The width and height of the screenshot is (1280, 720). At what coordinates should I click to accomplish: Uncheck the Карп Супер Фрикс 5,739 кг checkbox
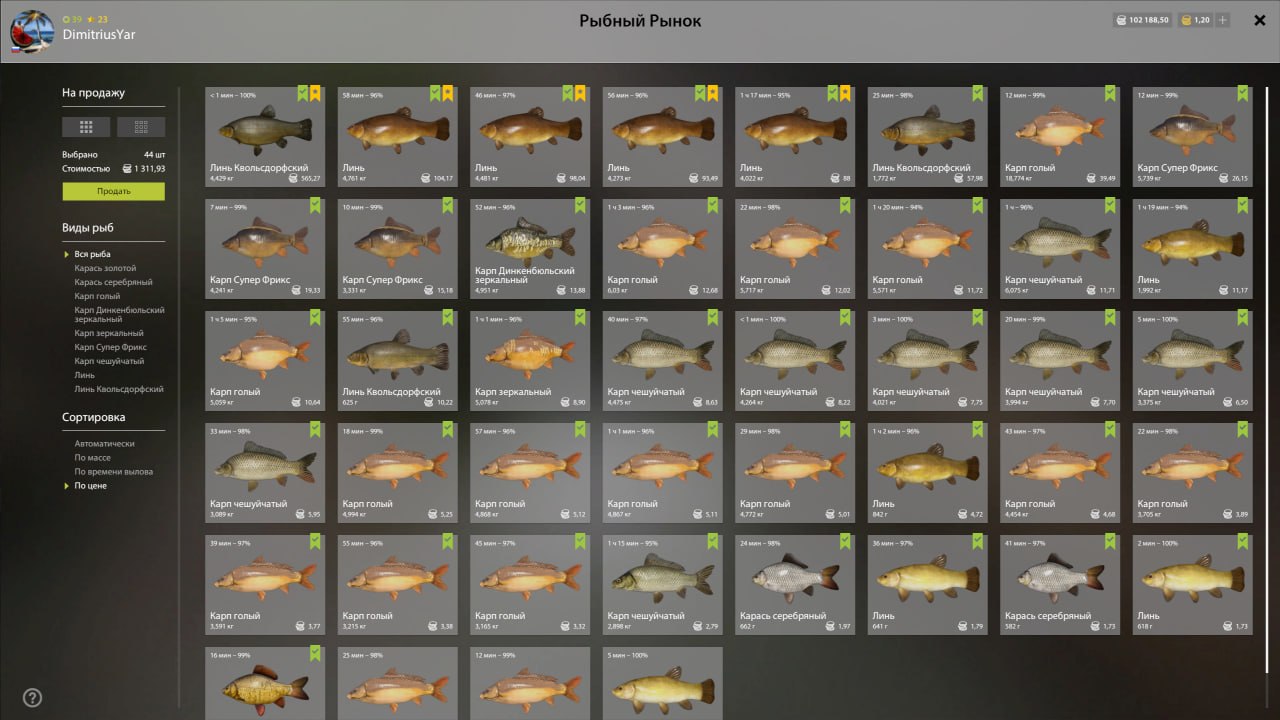(x=1243, y=93)
